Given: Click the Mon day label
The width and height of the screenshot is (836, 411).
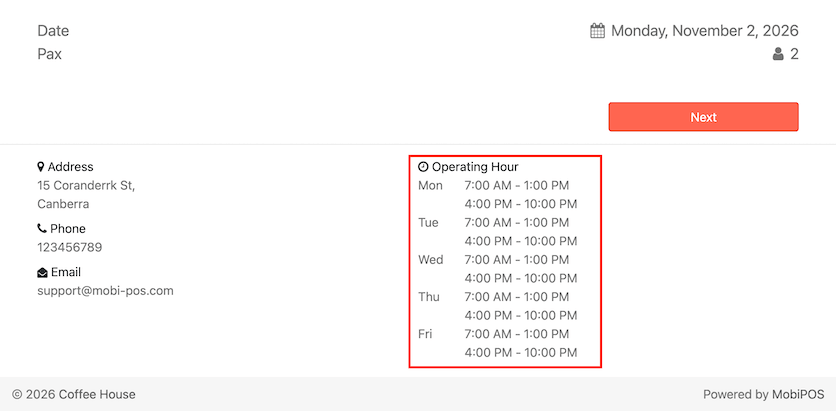Looking at the screenshot, I should 430,186.
